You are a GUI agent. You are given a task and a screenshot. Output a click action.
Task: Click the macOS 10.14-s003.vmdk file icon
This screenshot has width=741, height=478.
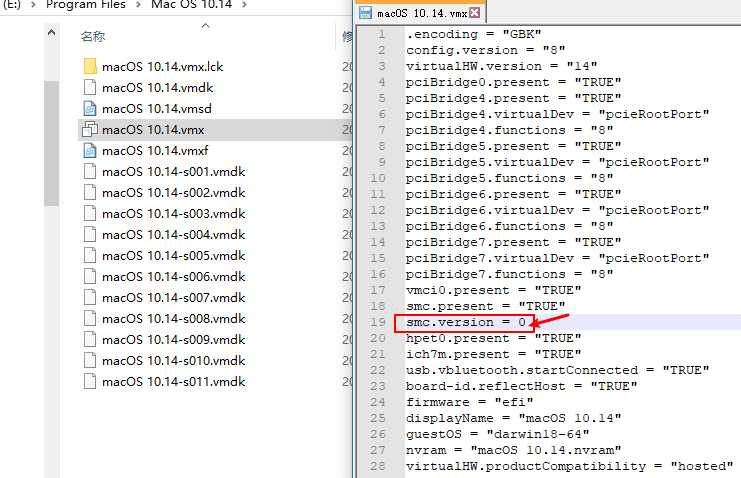pyautogui.click(x=90, y=213)
